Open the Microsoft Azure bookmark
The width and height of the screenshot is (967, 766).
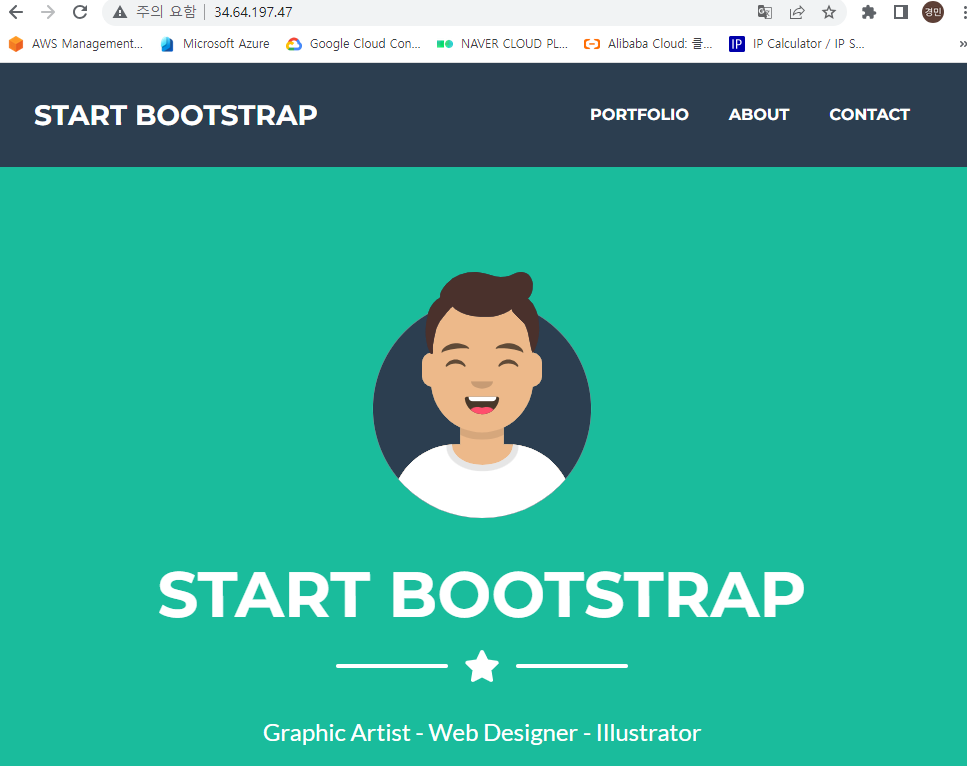[x=215, y=44]
